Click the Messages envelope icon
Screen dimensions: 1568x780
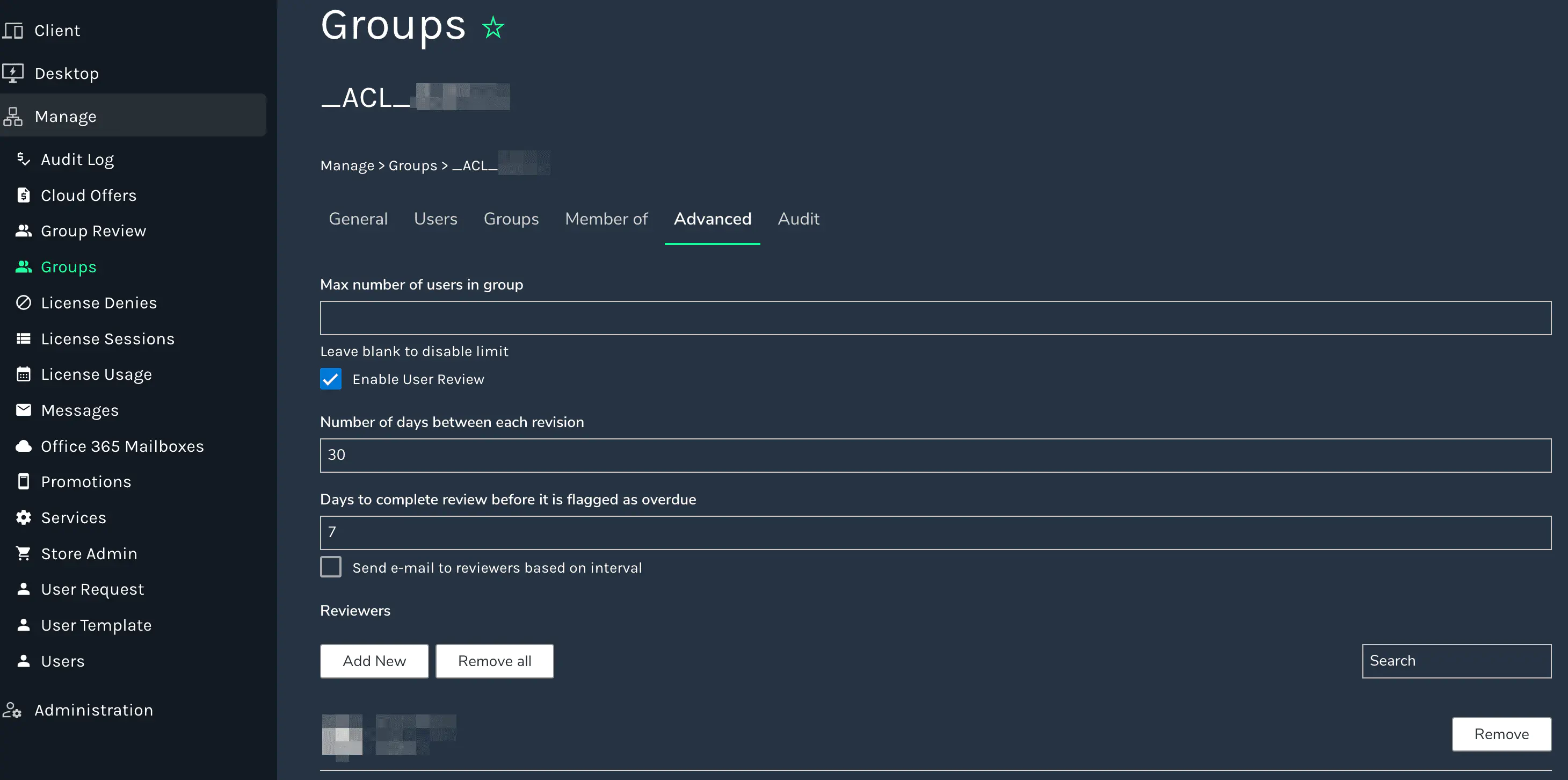click(x=23, y=410)
